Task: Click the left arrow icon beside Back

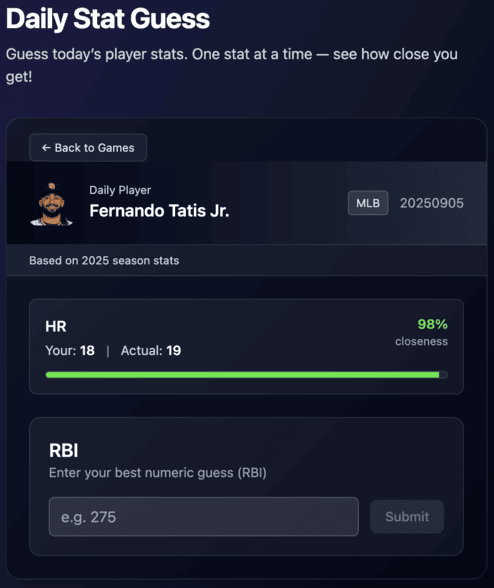Action: [x=46, y=148]
